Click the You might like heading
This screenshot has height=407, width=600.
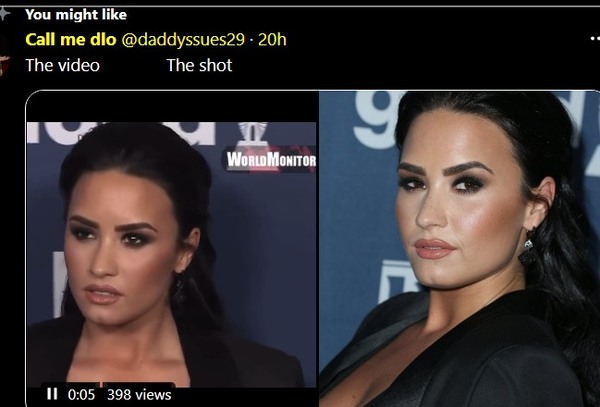(x=76, y=15)
